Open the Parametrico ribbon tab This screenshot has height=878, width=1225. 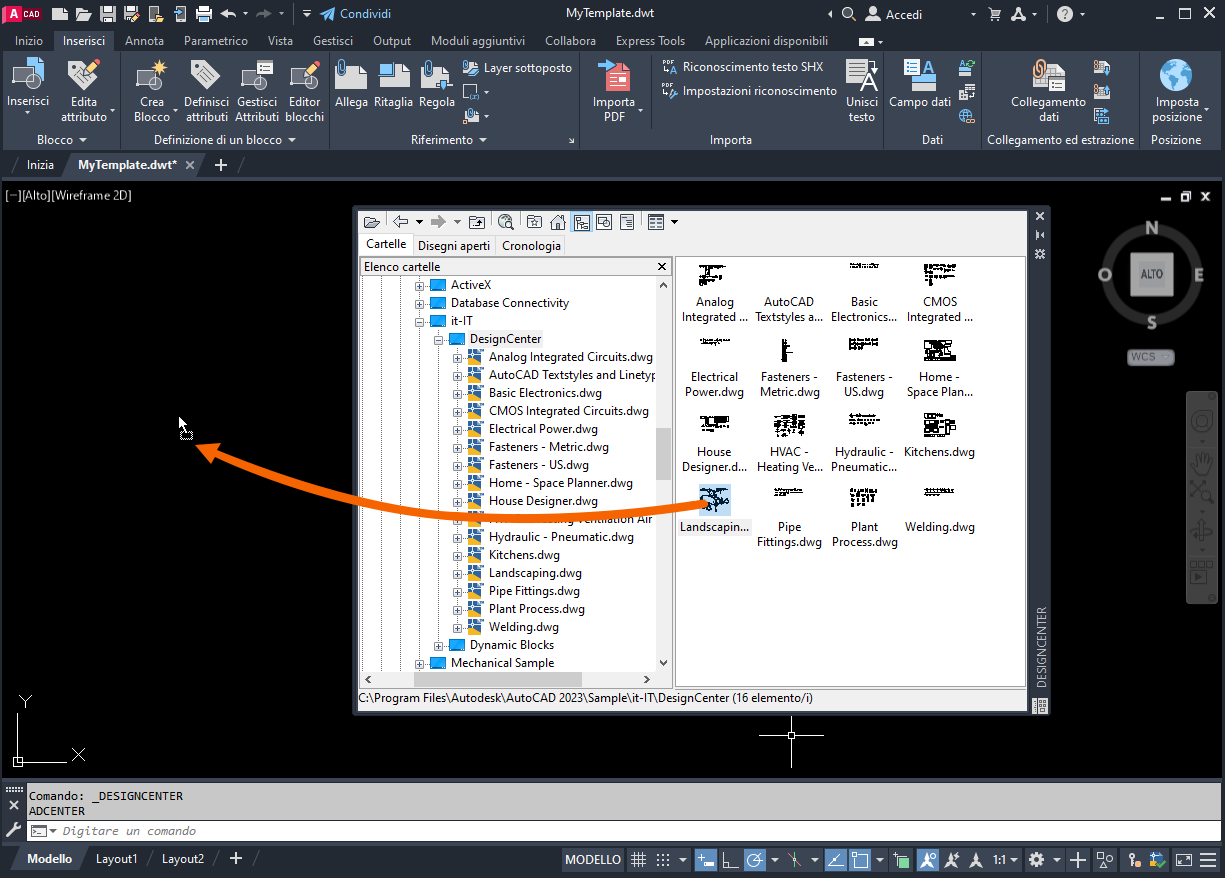tap(215, 41)
